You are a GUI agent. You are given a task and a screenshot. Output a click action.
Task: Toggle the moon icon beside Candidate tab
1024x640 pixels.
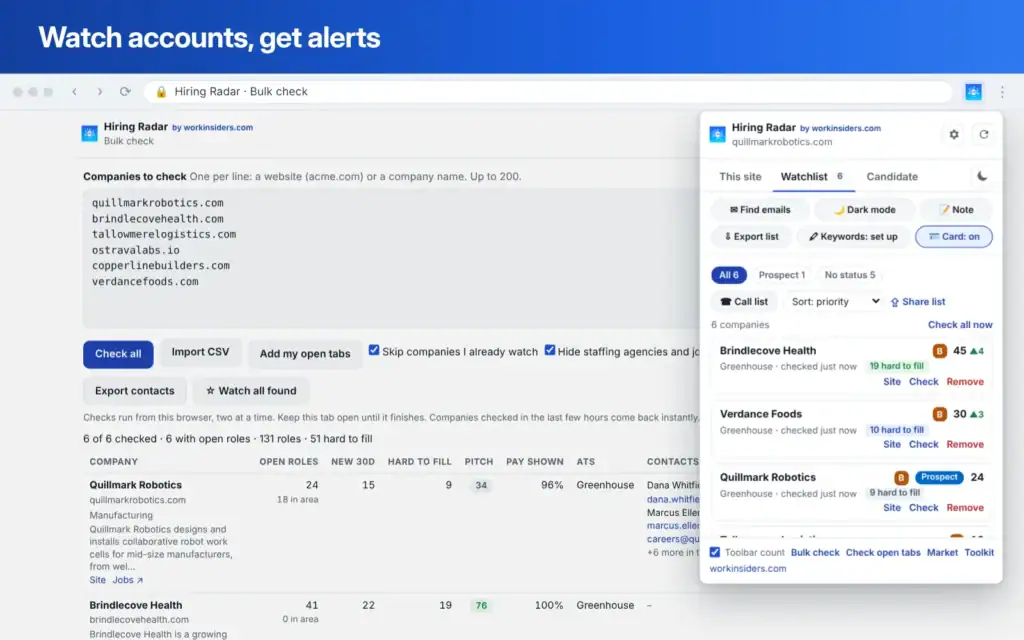pos(982,176)
